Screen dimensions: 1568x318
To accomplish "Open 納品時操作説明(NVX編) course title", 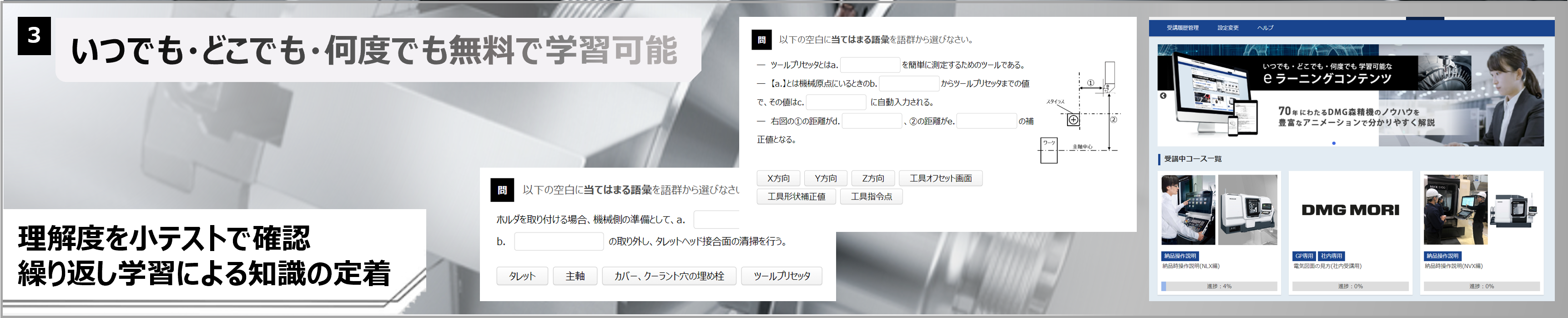I will (1453, 266).
